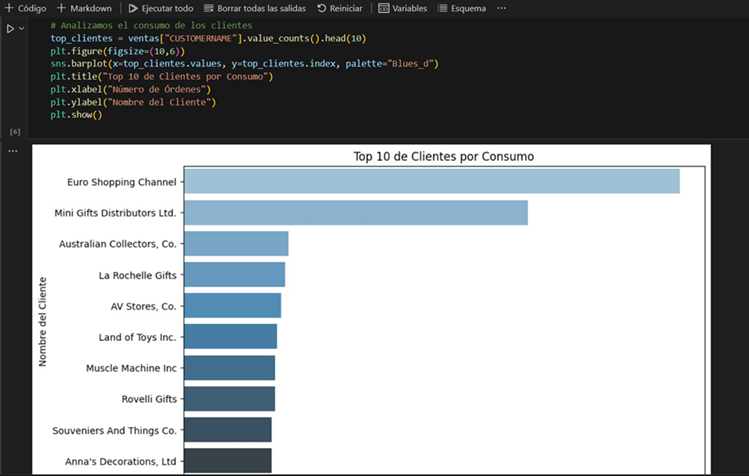Open the toolbar overflow ellipsis menu

501,8
